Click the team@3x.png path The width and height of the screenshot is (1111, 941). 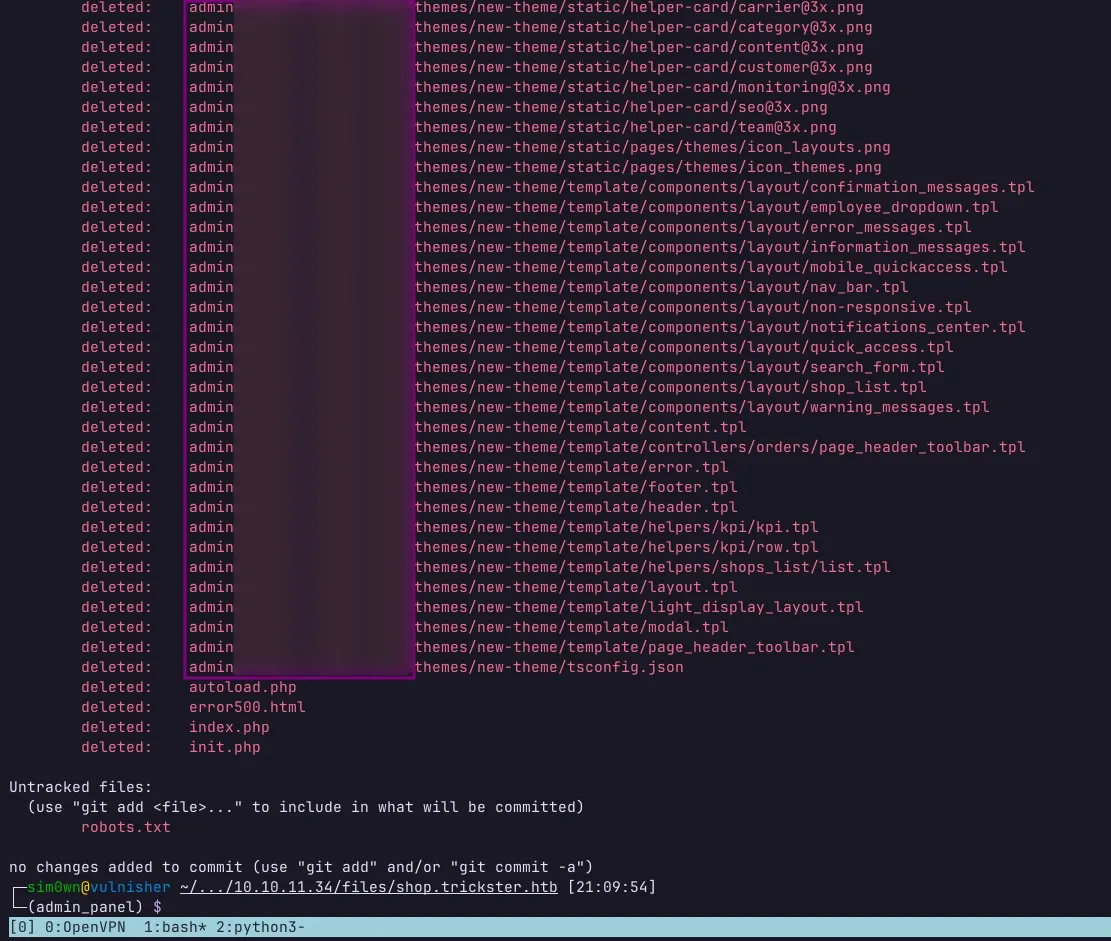coord(626,127)
